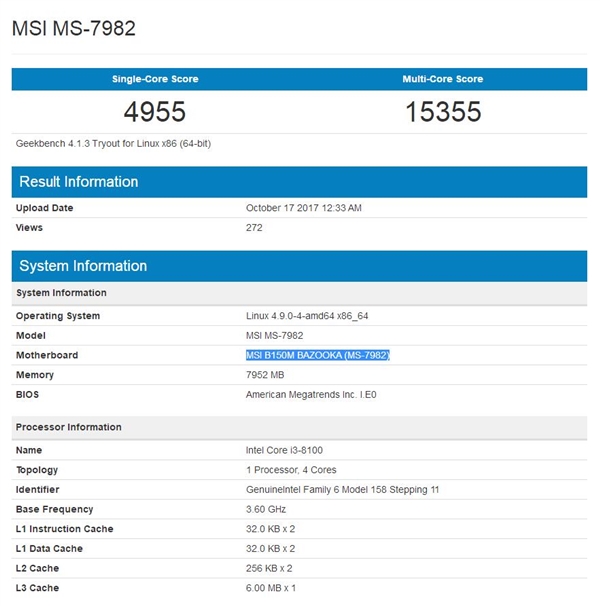This screenshot has width=600, height=606.
Task: Click the L1 Data Cache label
Action: (49, 549)
